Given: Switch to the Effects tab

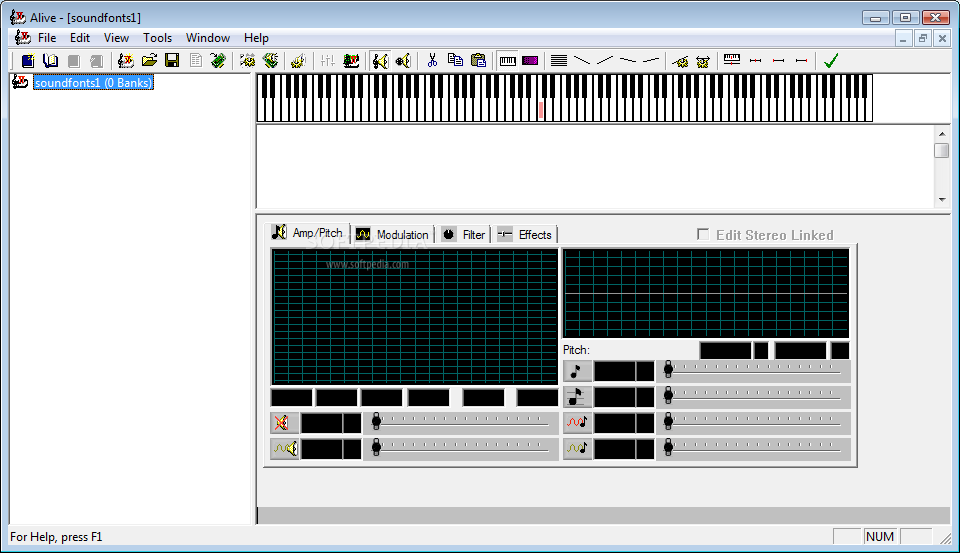Looking at the screenshot, I should pos(525,235).
